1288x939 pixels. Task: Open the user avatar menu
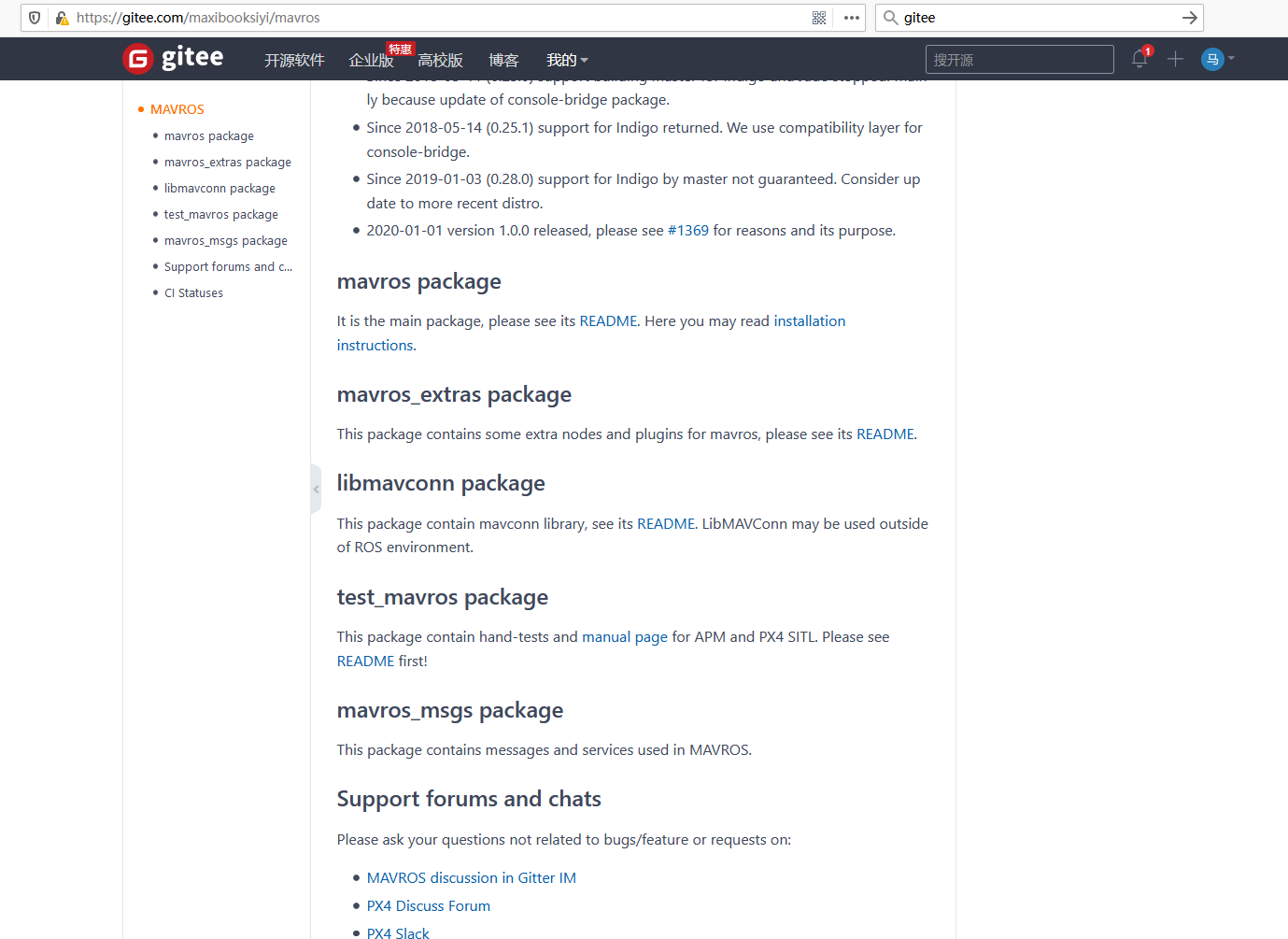click(1217, 59)
